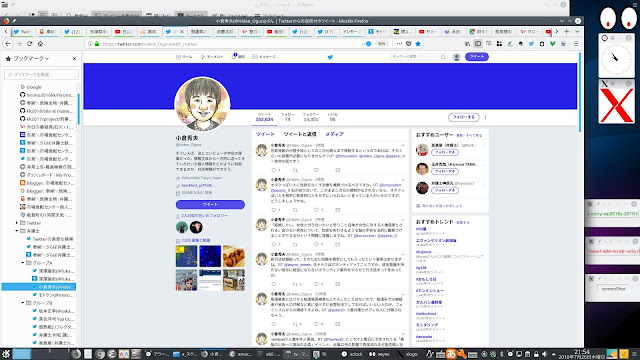
Task: Open the fried food media thumbnail
Action: click(x=234, y=256)
